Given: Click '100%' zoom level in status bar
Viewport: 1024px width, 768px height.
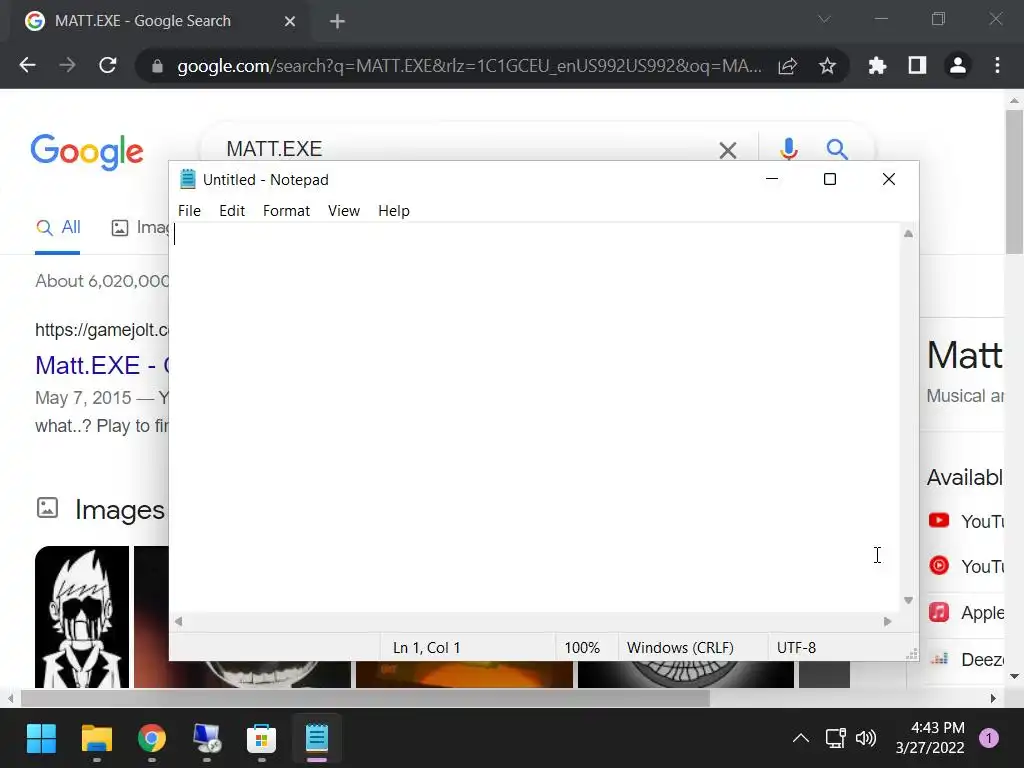Looking at the screenshot, I should click(582, 648).
